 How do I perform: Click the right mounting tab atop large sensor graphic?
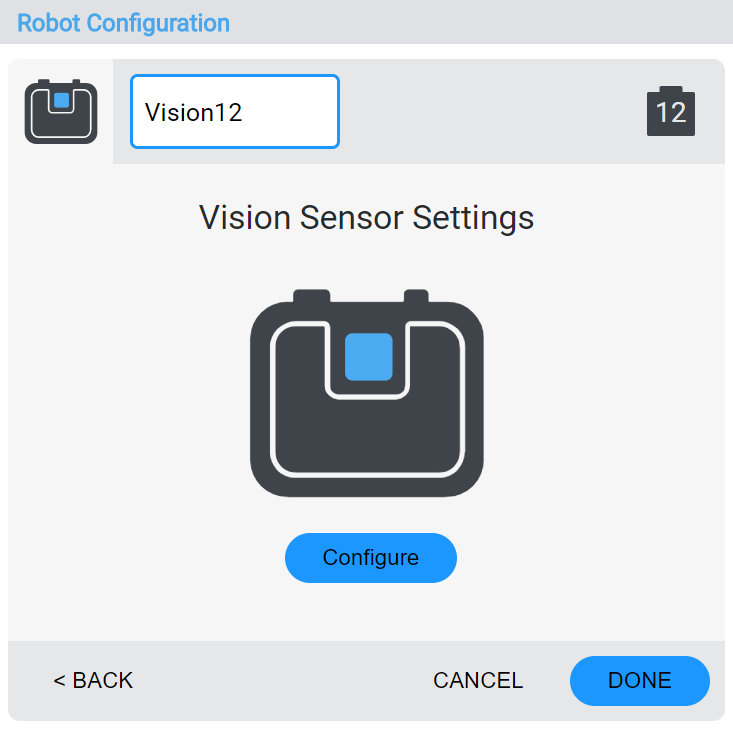pos(416,296)
